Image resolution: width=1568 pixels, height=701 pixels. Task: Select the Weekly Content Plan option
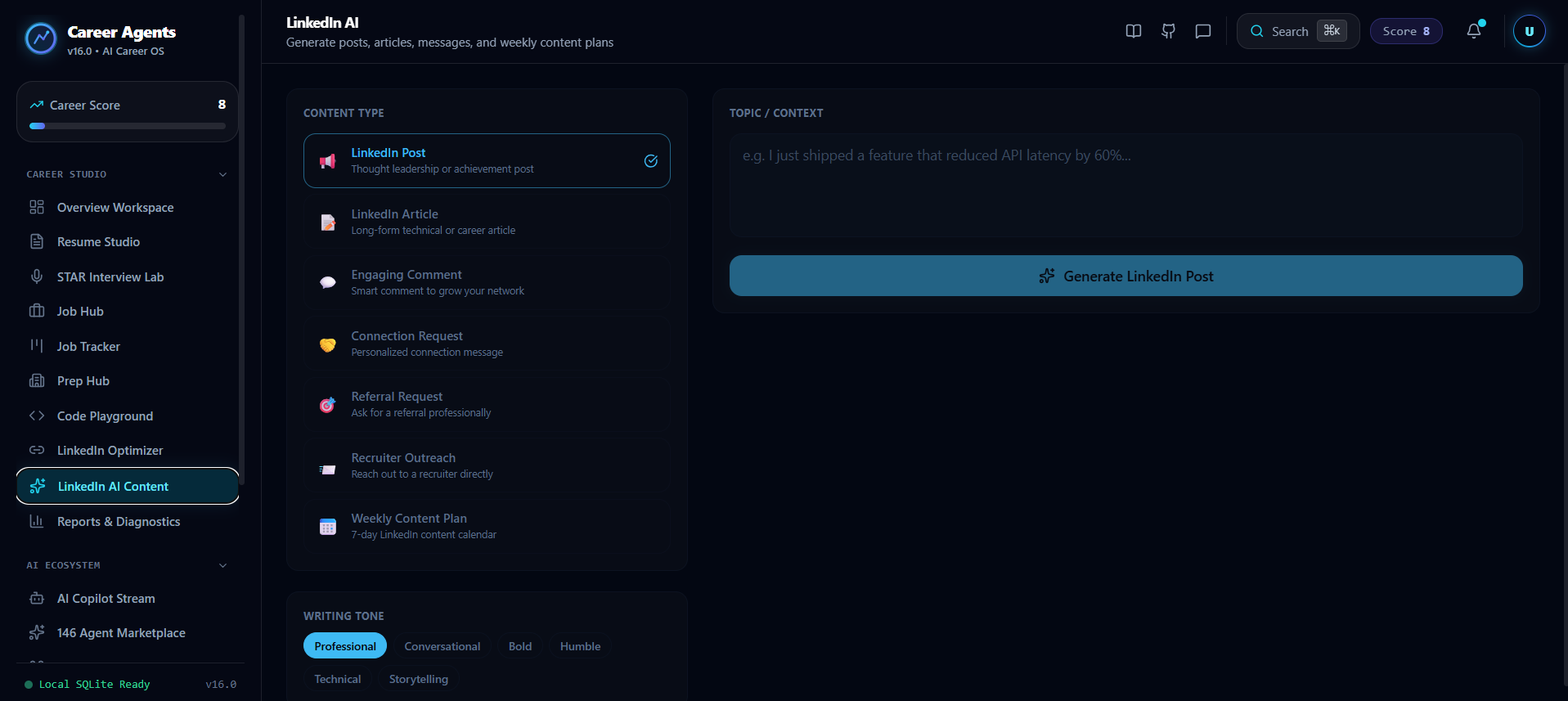[x=487, y=526]
